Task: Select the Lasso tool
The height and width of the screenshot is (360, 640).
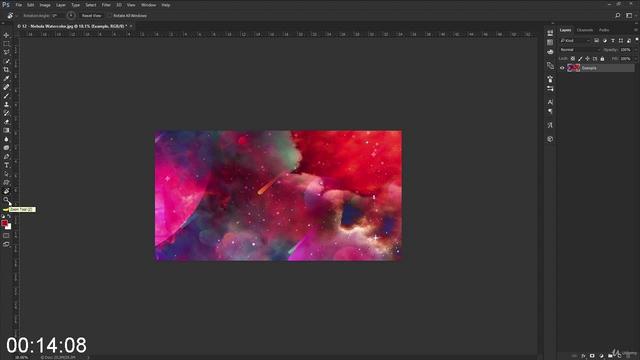Action: [x=6, y=52]
